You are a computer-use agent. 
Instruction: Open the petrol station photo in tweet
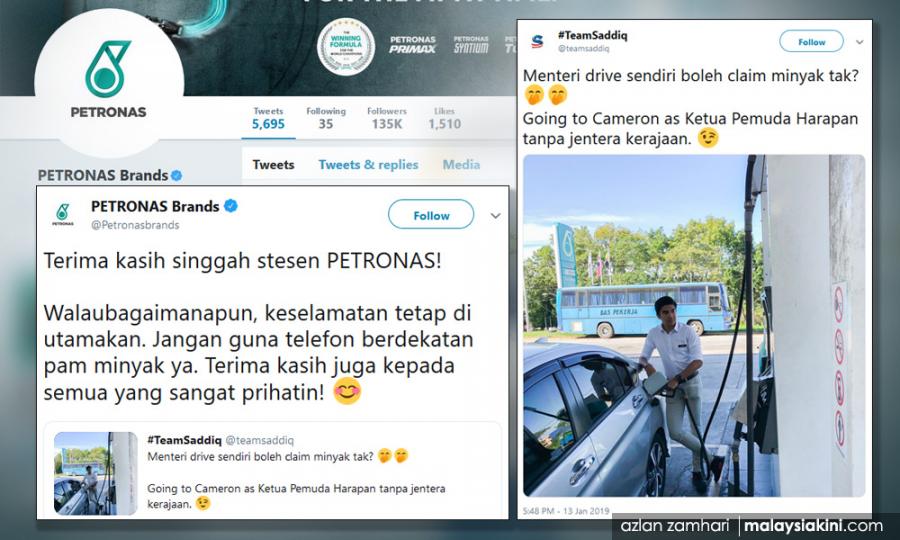[694, 325]
